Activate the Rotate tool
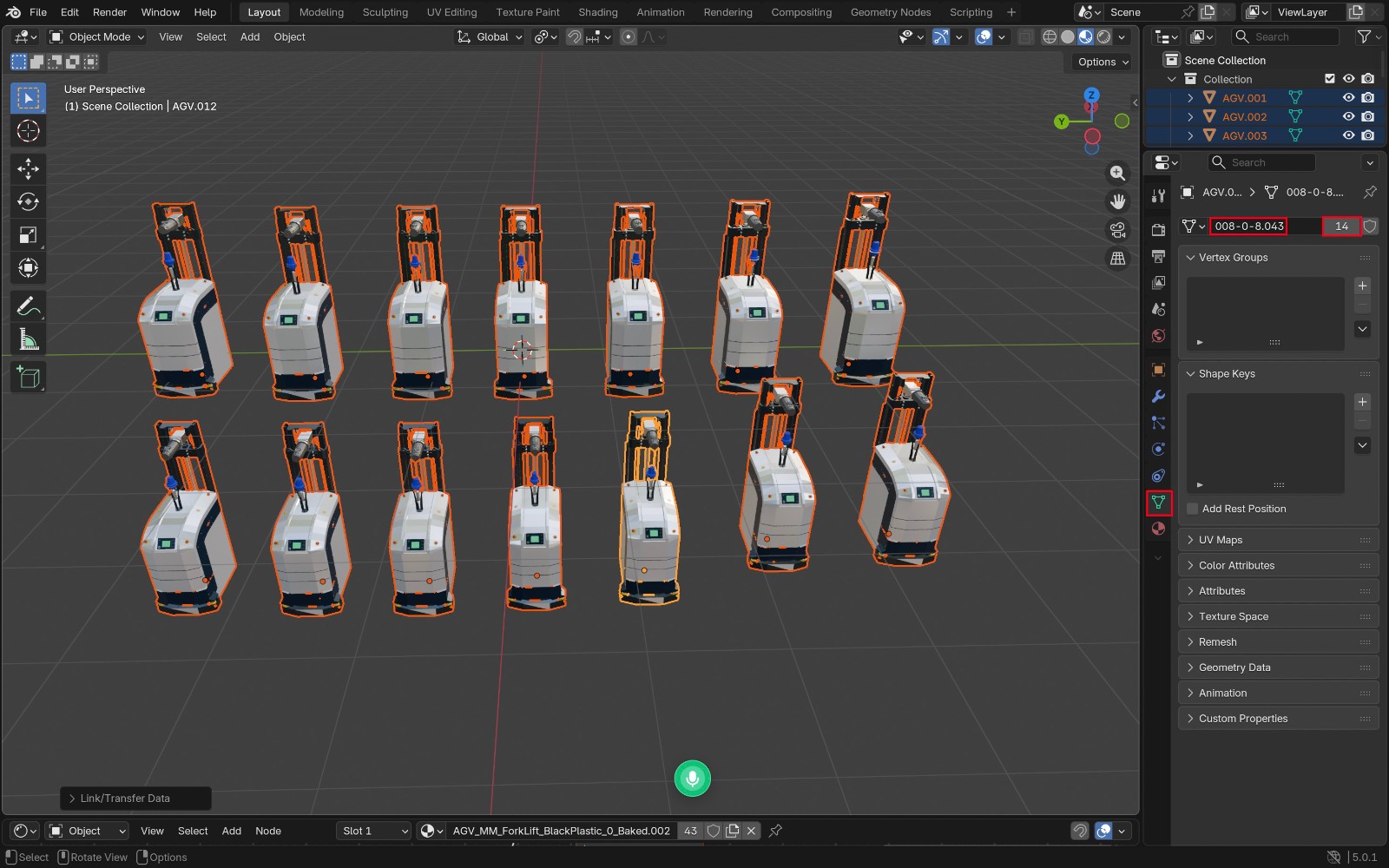Viewport: 1389px width, 868px height. (x=28, y=201)
